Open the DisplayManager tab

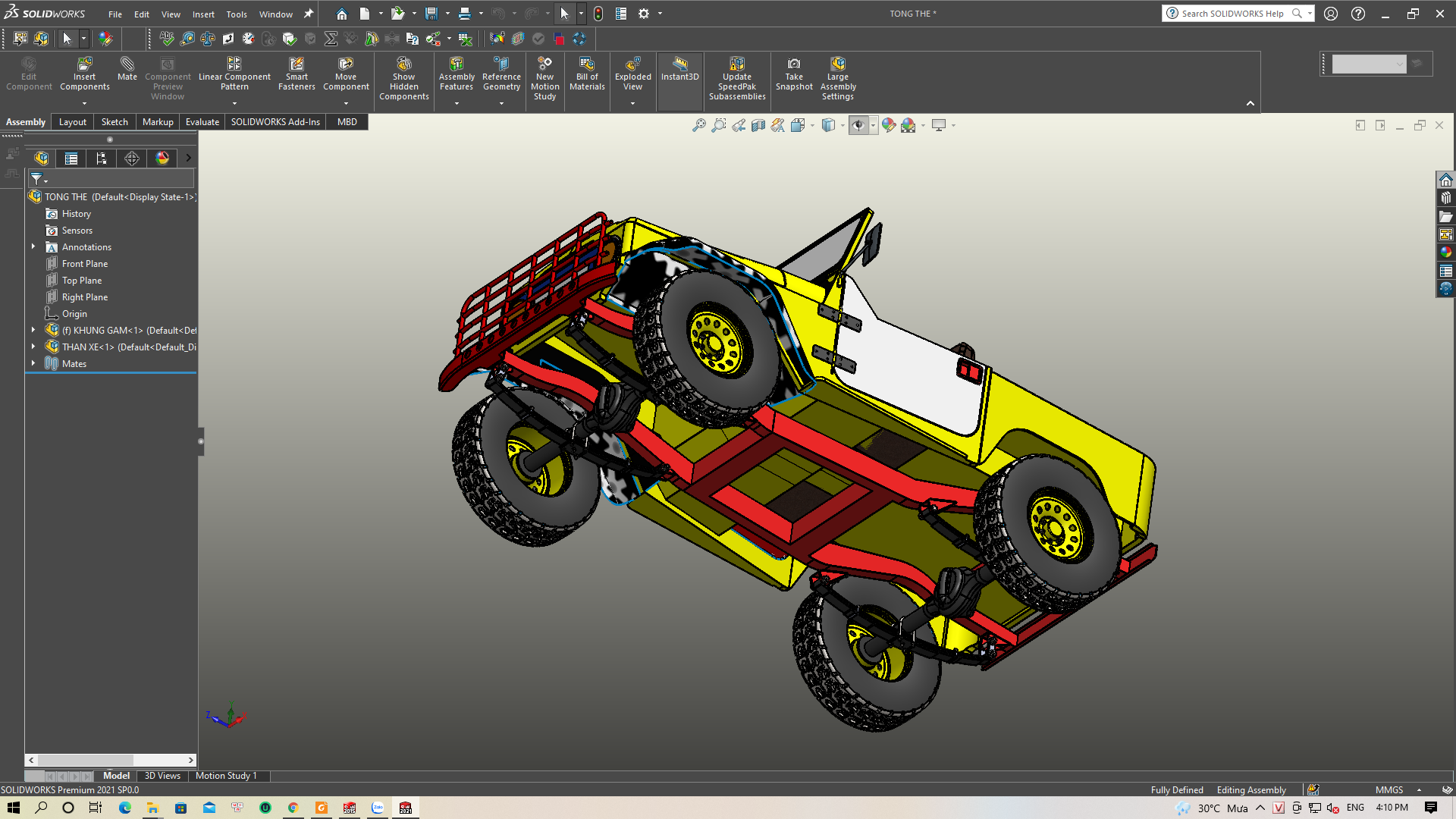point(162,158)
